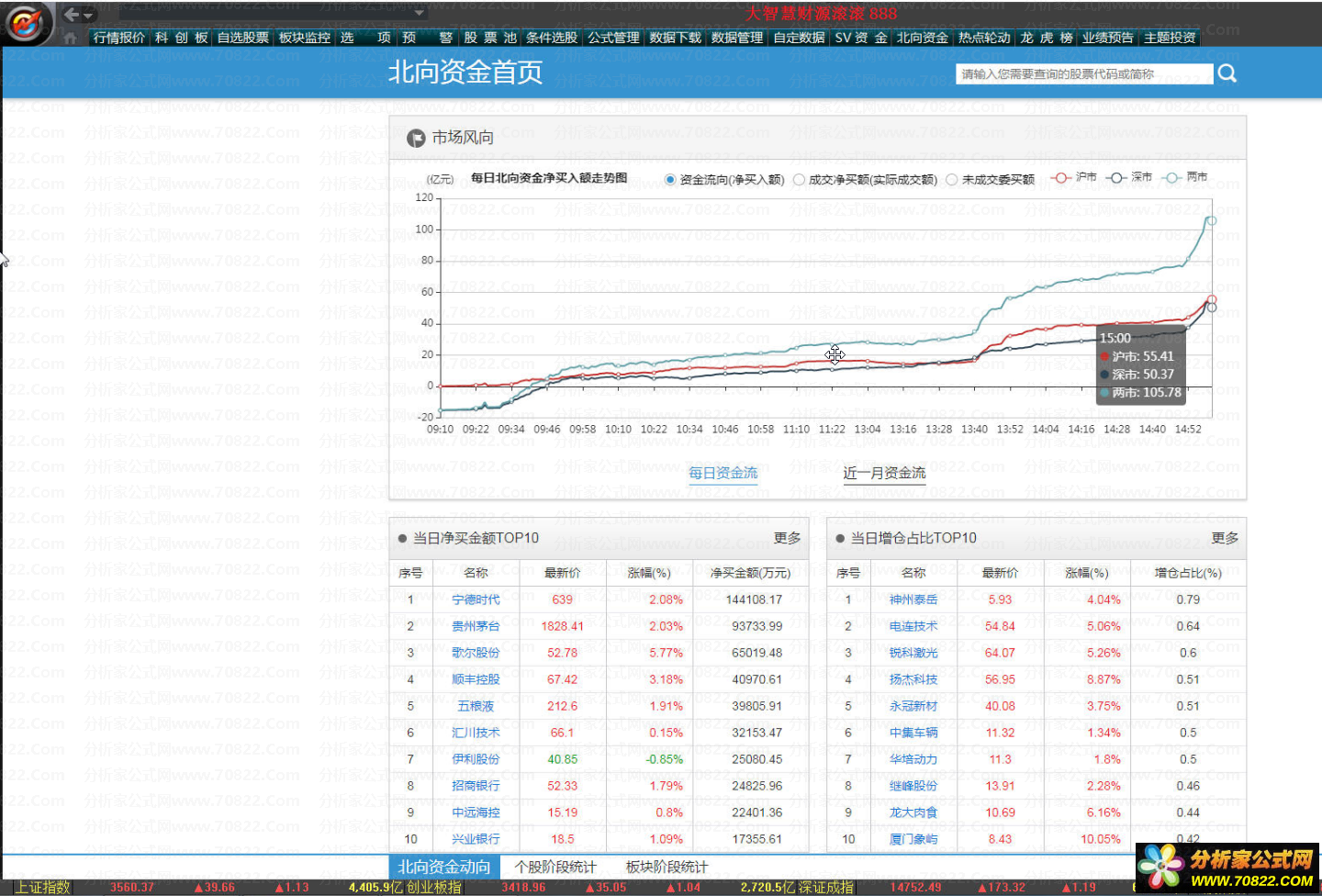
Task: Open the 行情报价 menu
Action: click(119, 38)
